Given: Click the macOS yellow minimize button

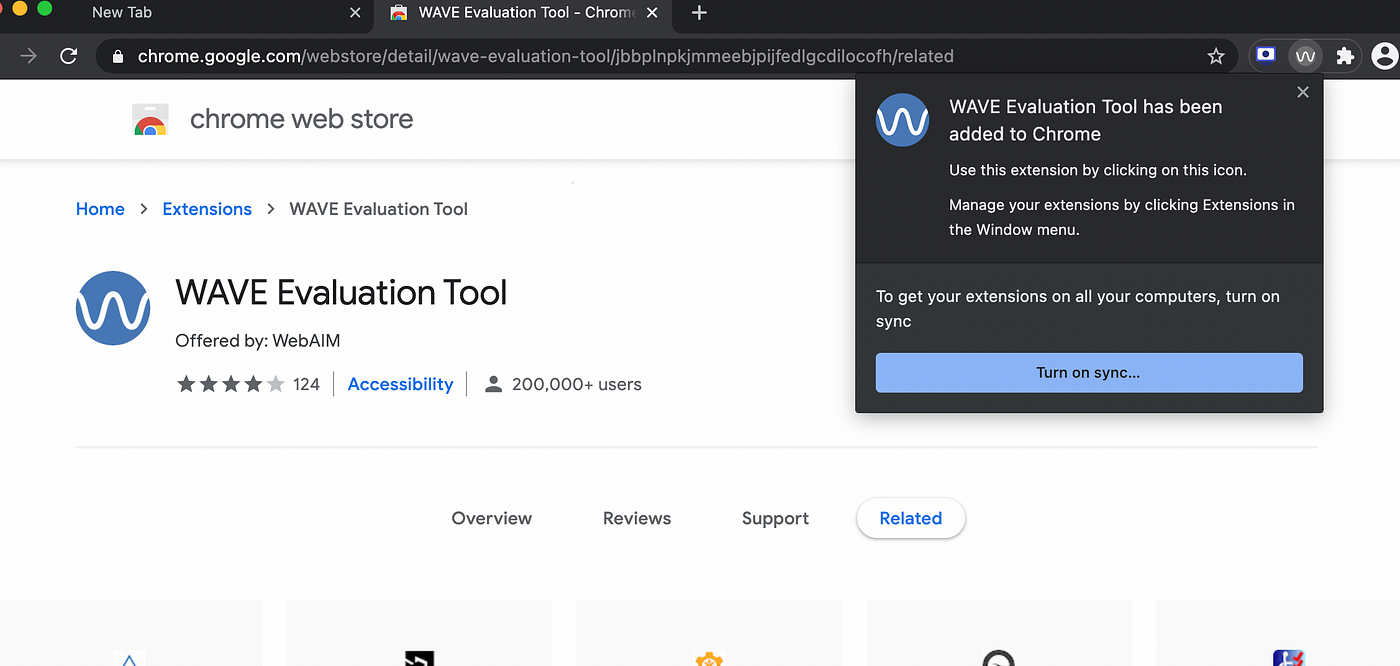Looking at the screenshot, I should coord(20,8).
